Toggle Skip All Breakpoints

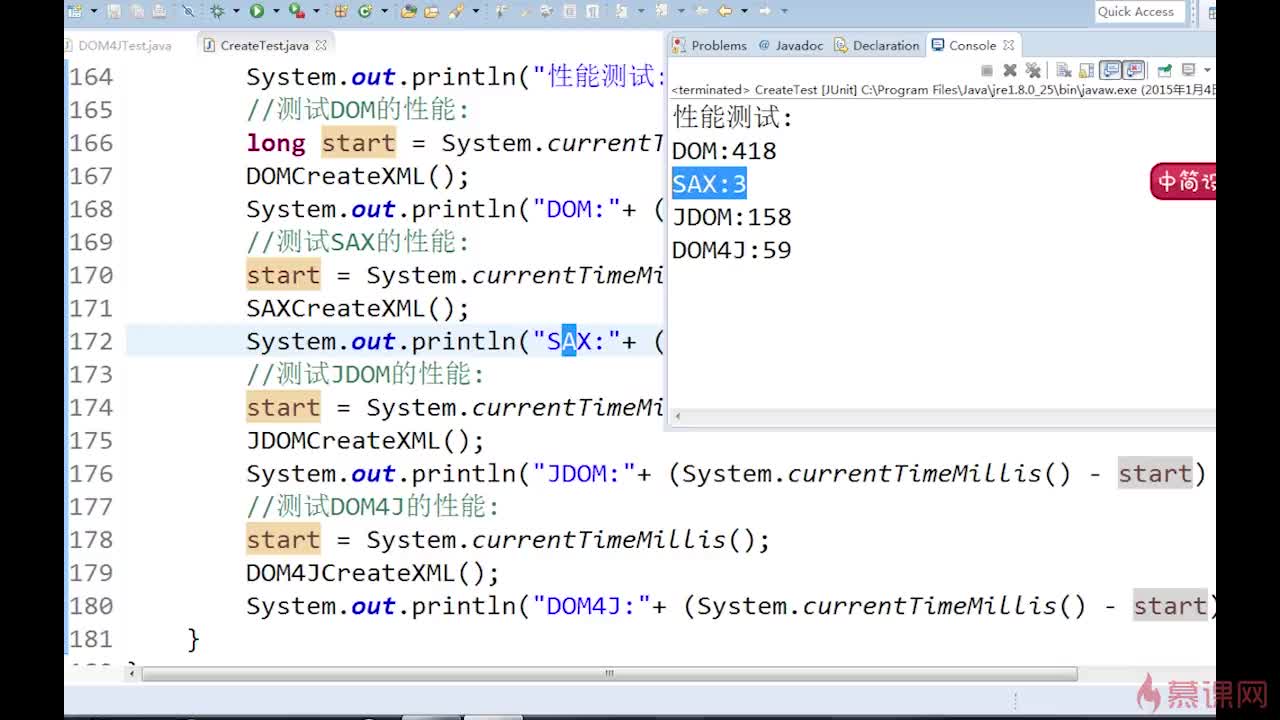click(x=188, y=12)
